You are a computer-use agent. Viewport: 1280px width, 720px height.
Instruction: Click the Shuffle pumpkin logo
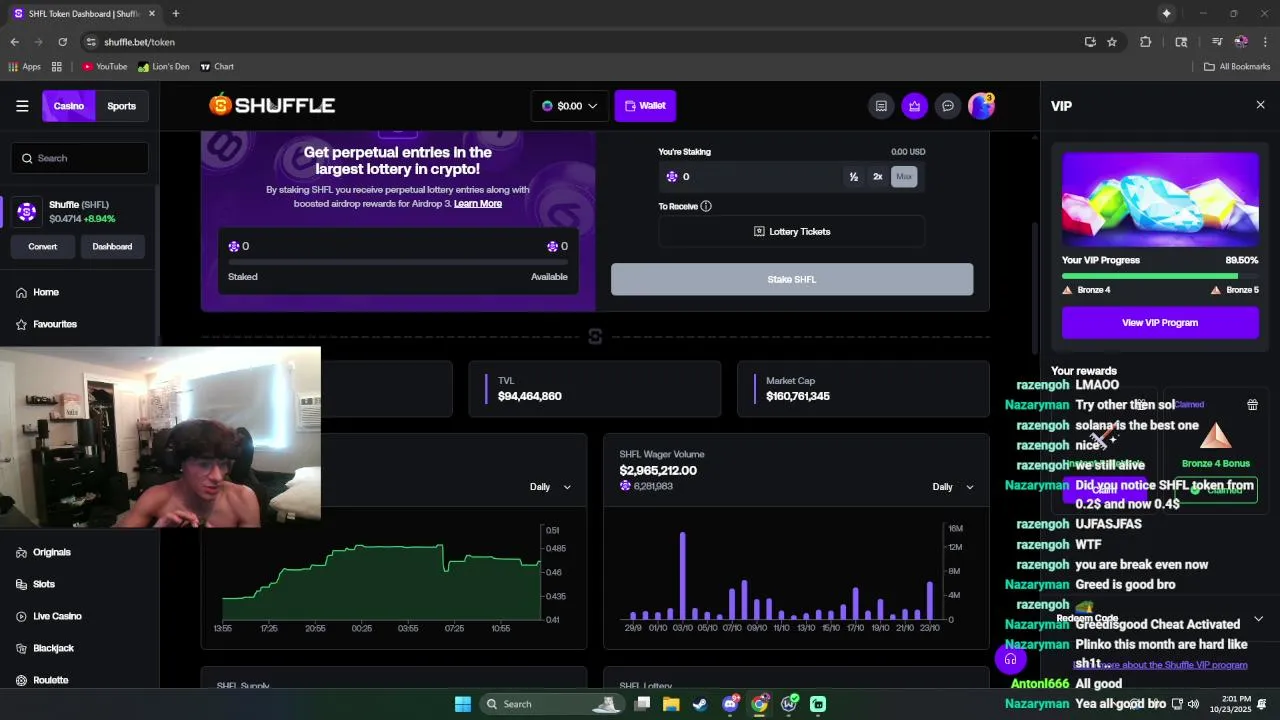coord(272,105)
